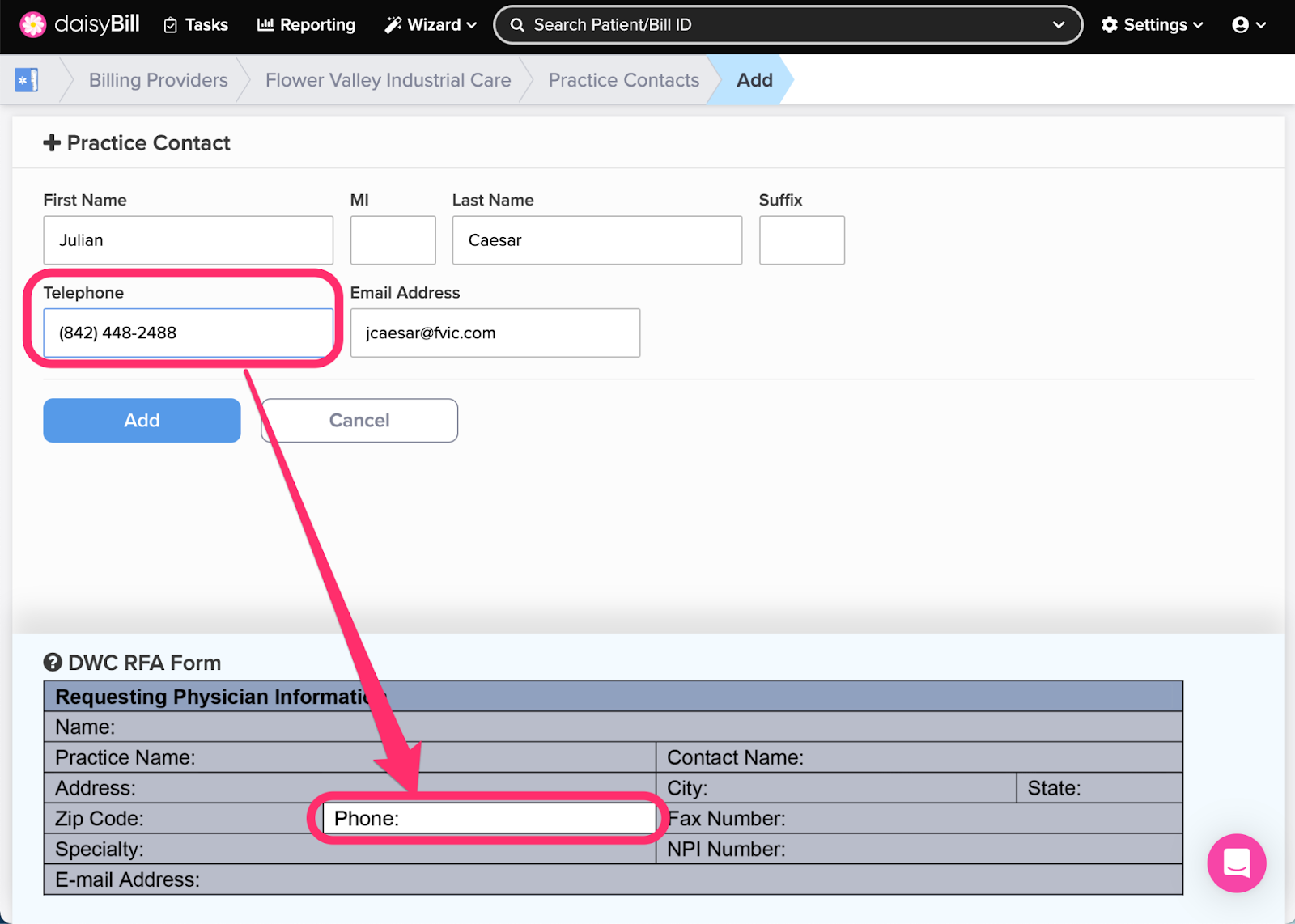This screenshot has height=924, width=1295.
Task: Open the Settings gear menu
Action: pyautogui.click(x=1152, y=25)
